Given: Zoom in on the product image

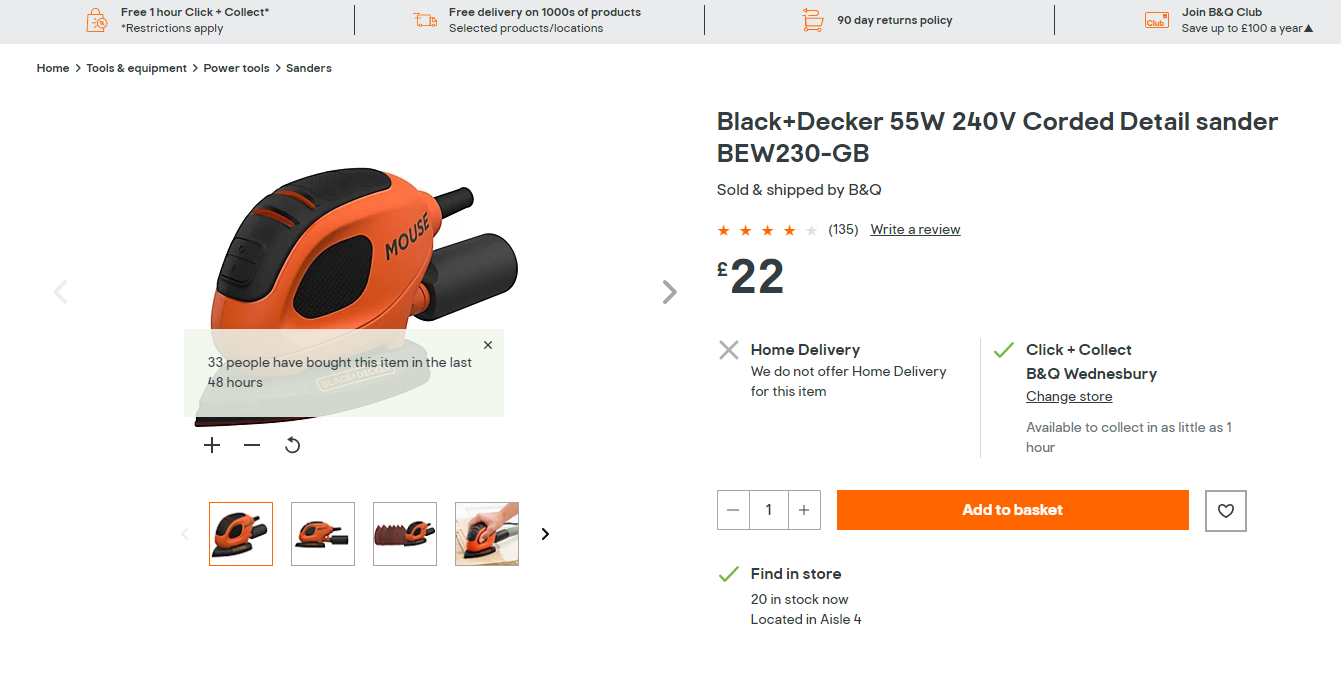Looking at the screenshot, I should [x=212, y=445].
